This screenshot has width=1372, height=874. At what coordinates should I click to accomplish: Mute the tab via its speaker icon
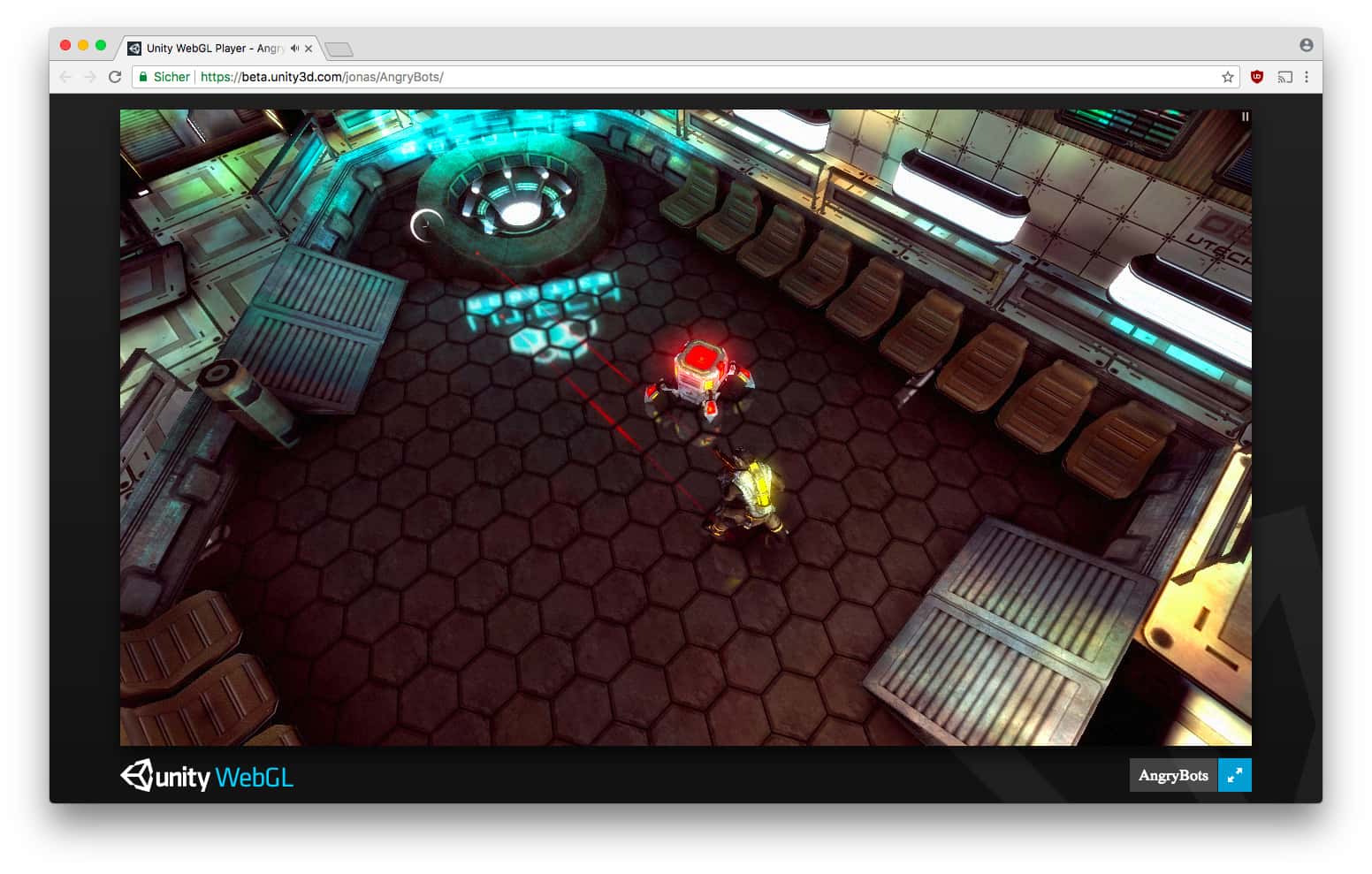tap(294, 49)
